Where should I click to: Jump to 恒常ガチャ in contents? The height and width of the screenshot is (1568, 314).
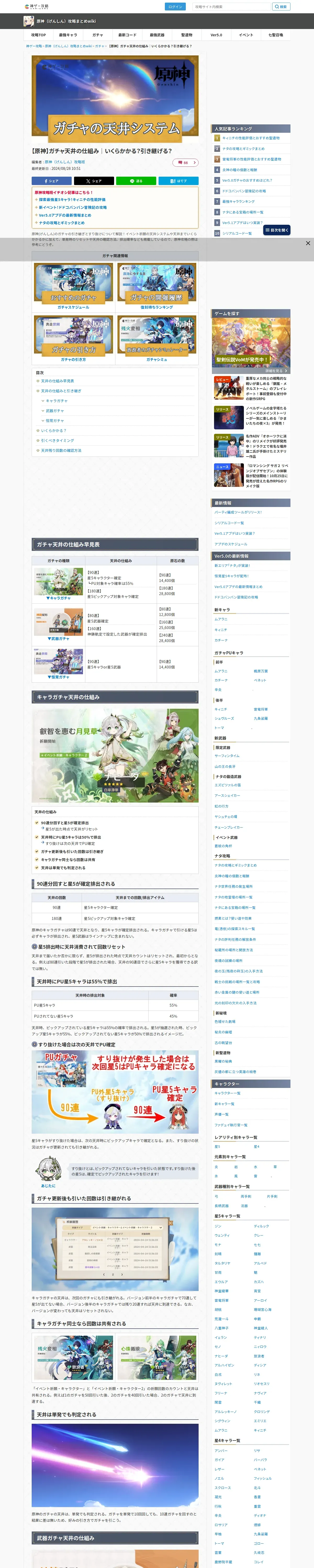coord(55,420)
